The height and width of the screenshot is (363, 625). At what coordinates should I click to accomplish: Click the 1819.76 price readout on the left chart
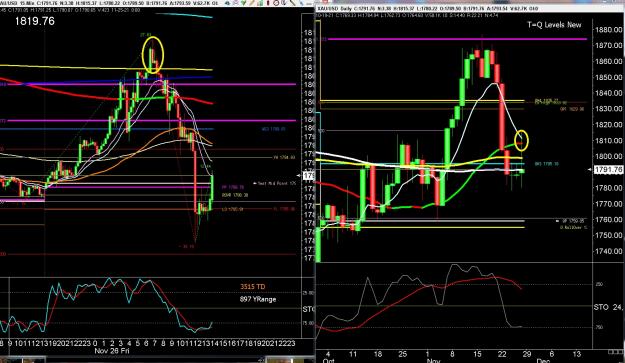click(35, 21)
